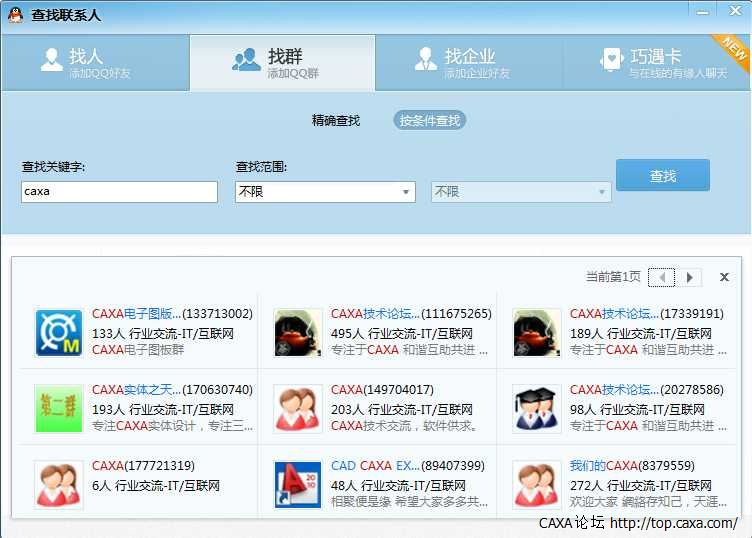Switch to the 找人 tab
This screenshot has width=752, height=538.
tap(95, 62)
